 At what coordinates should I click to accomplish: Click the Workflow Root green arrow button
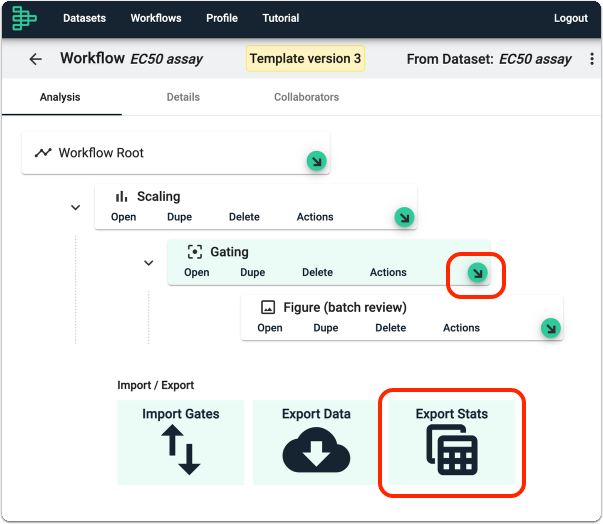(x=316, y=161)
